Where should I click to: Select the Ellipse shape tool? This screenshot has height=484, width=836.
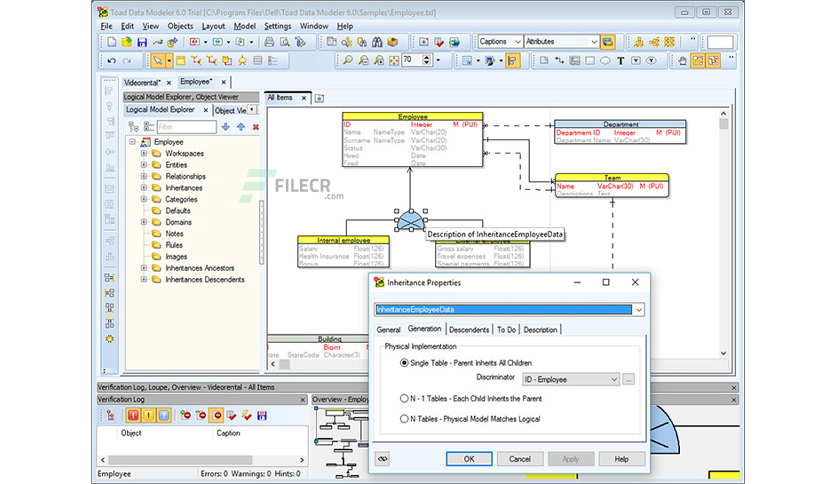point(605,61)
